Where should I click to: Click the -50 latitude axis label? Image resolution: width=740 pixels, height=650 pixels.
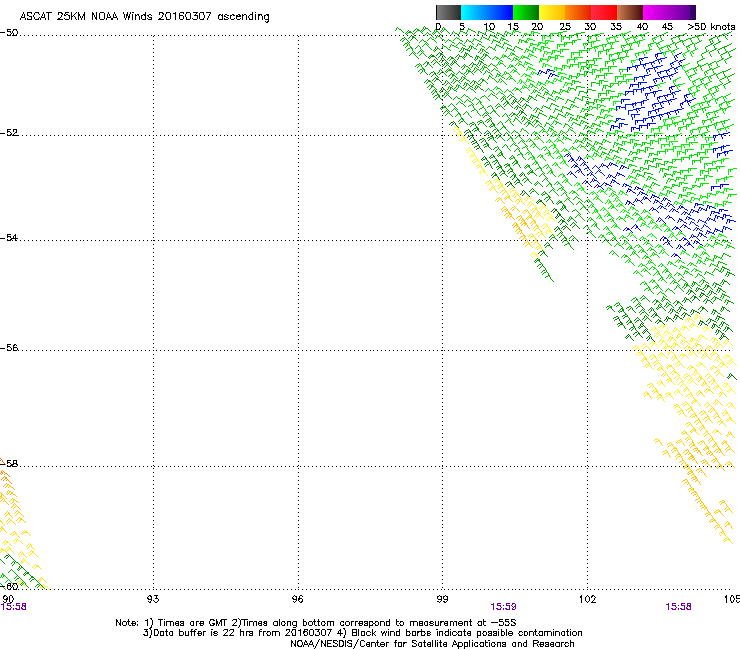click(9, 33)
